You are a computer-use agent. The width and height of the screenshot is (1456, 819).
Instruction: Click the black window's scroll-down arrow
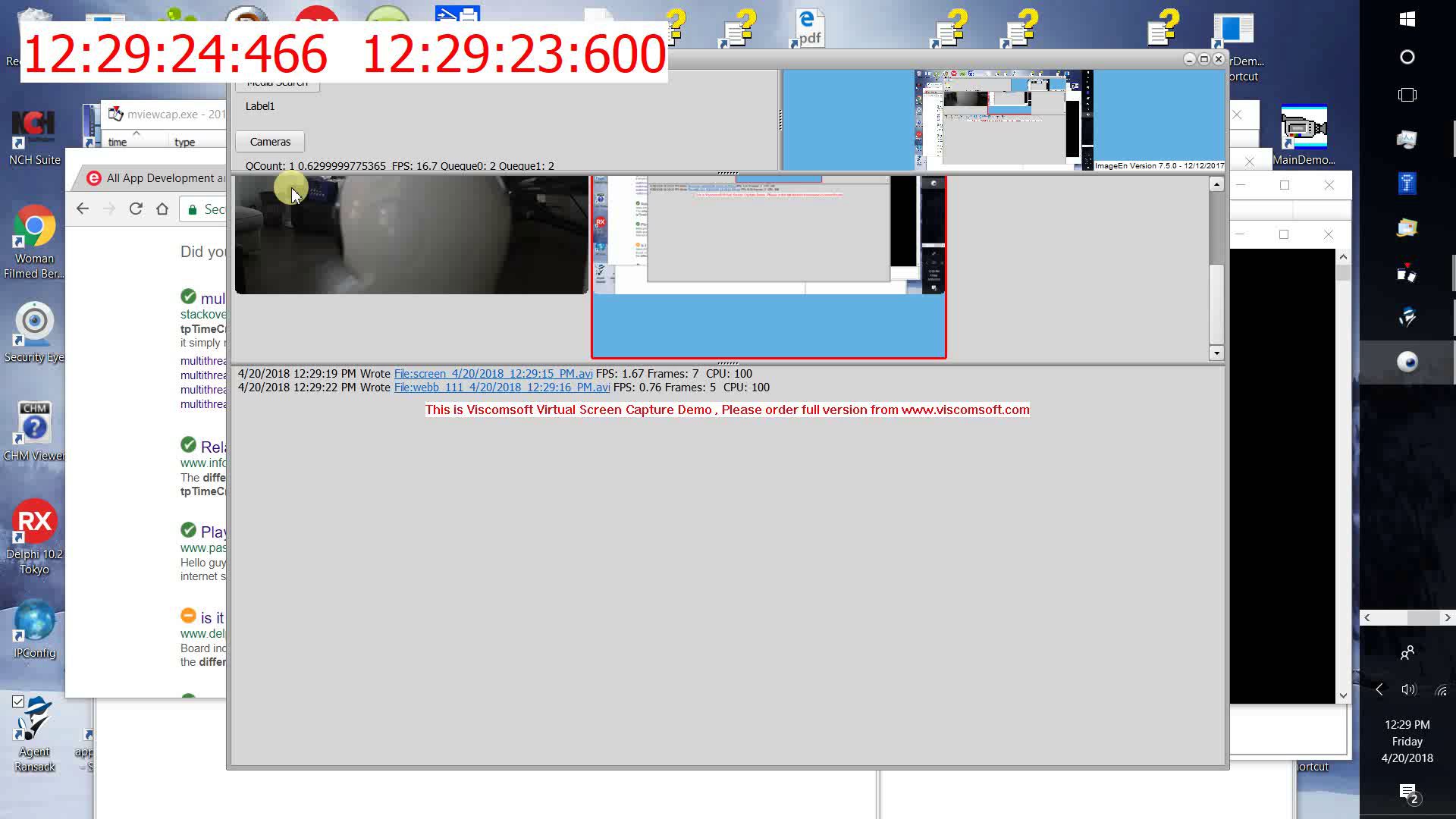pos(1343,695)
